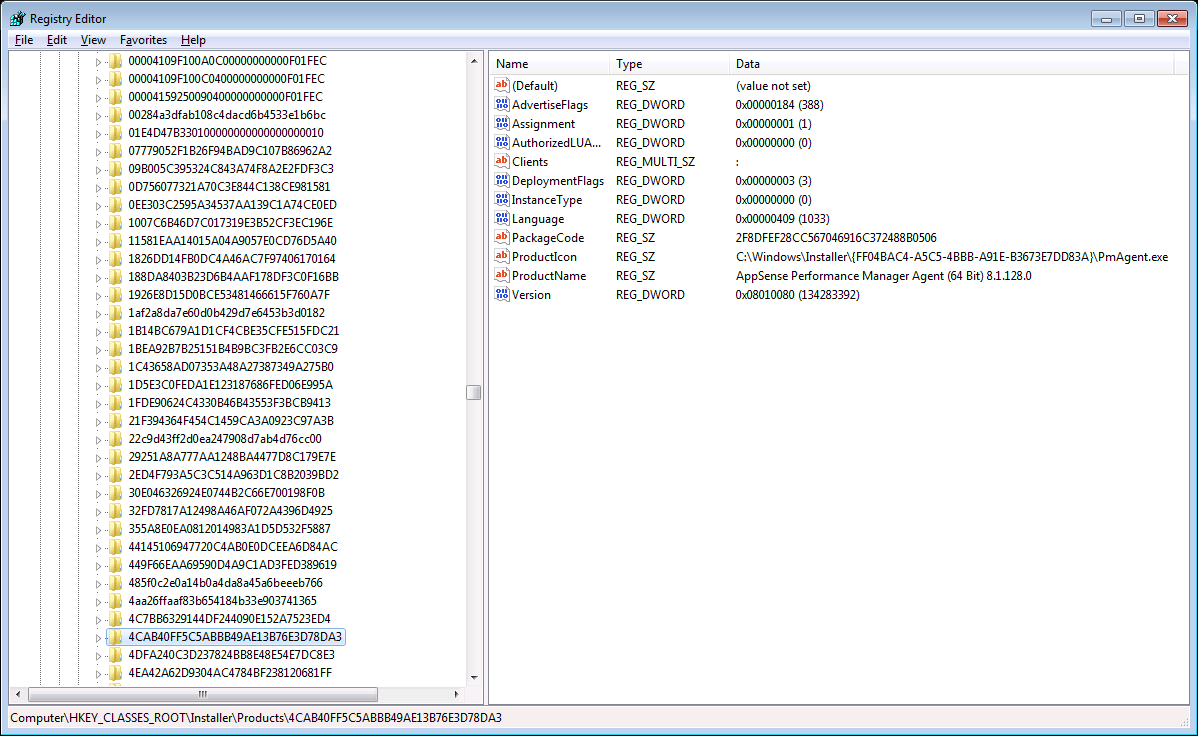Viewport: 1198px width, 736px height.
Task: Click folder icon of key 00004109F100A0C00000000000F01FEC
Action: click(115, 60)
